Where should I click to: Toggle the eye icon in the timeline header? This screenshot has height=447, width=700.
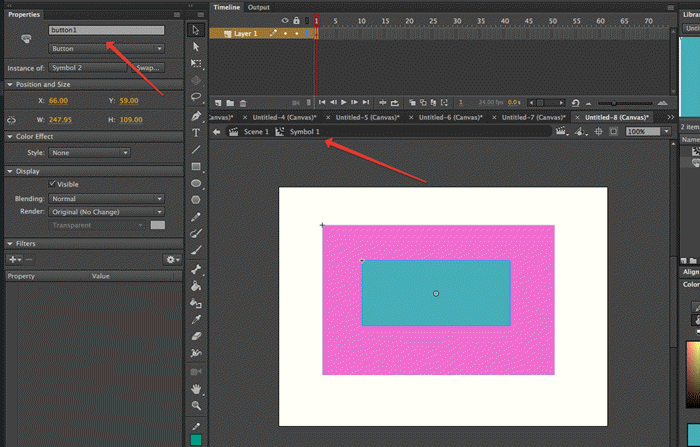285,20
